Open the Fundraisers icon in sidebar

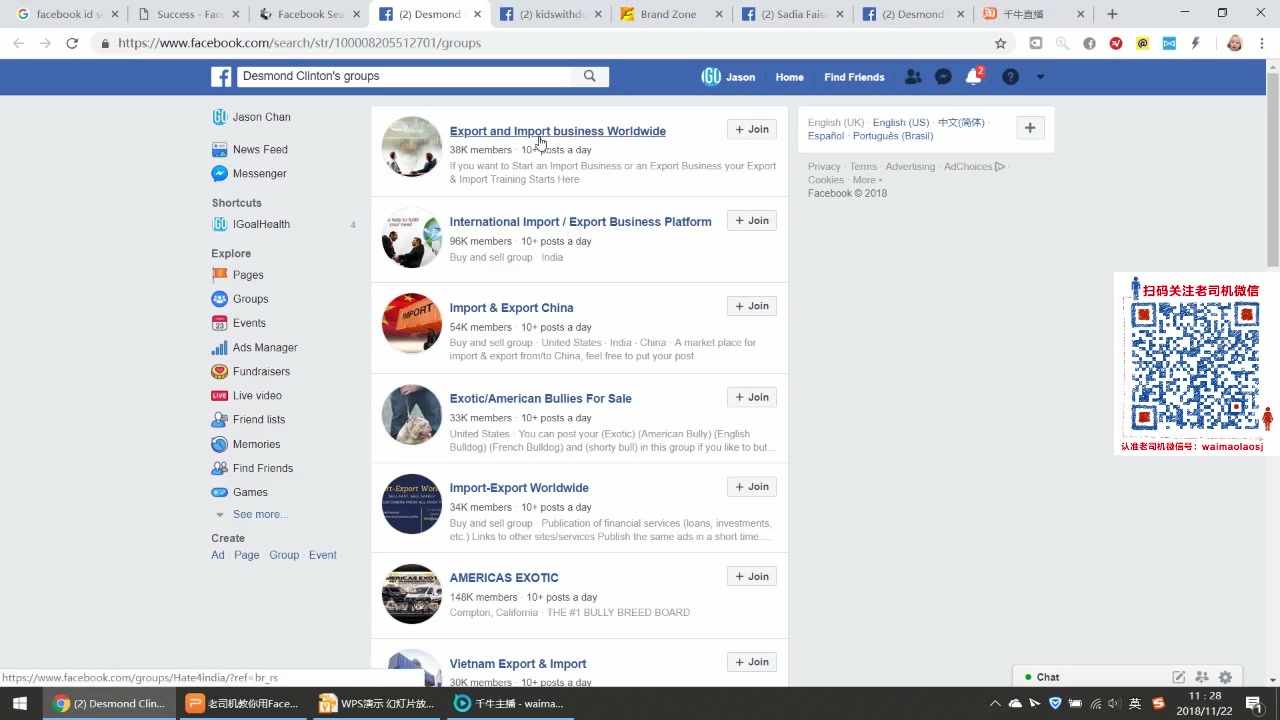(219, 371)
